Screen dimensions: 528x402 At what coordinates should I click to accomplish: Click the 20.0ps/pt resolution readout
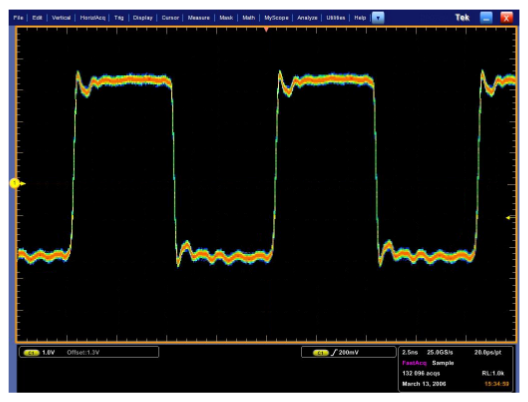coord(488,353)
